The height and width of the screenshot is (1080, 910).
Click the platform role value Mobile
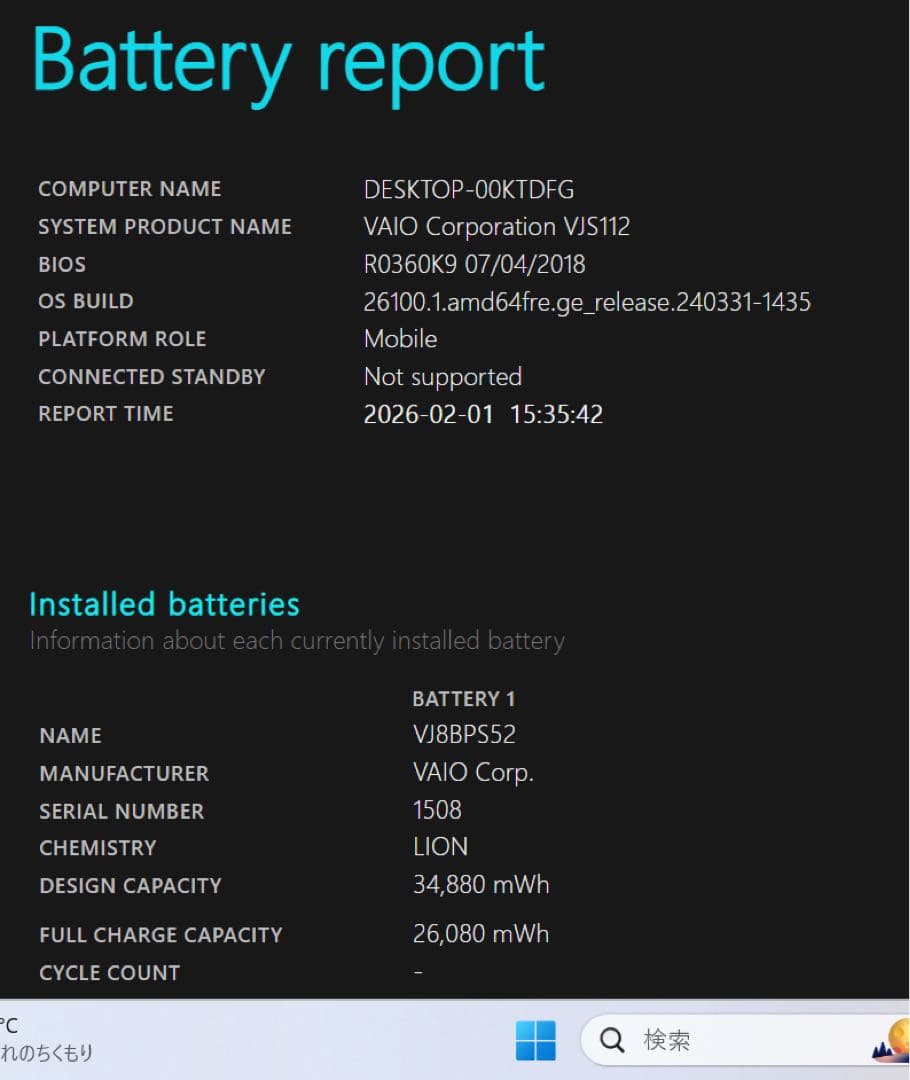click(400, 339)
